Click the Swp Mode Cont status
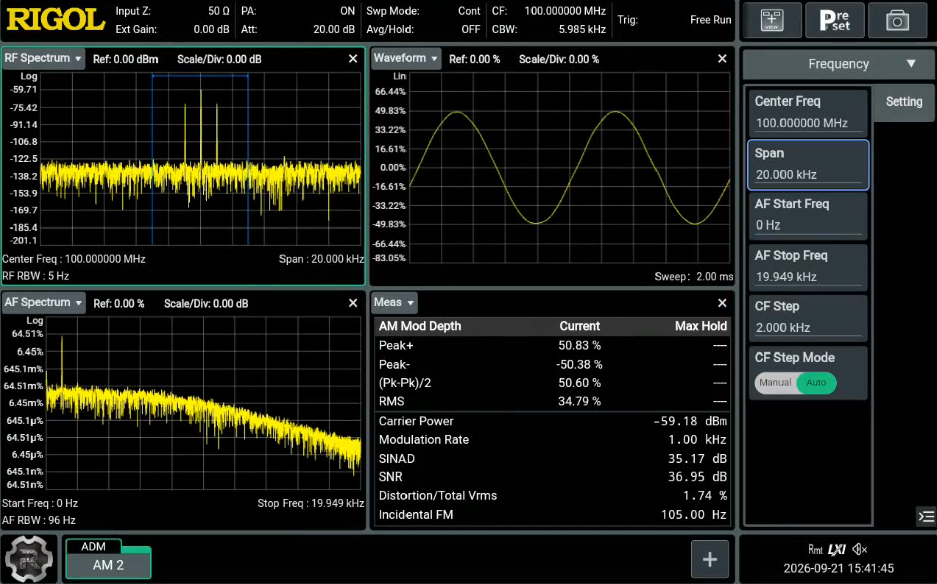The width and height of the screenshot is (937, 584). click(x=423, y=11)
